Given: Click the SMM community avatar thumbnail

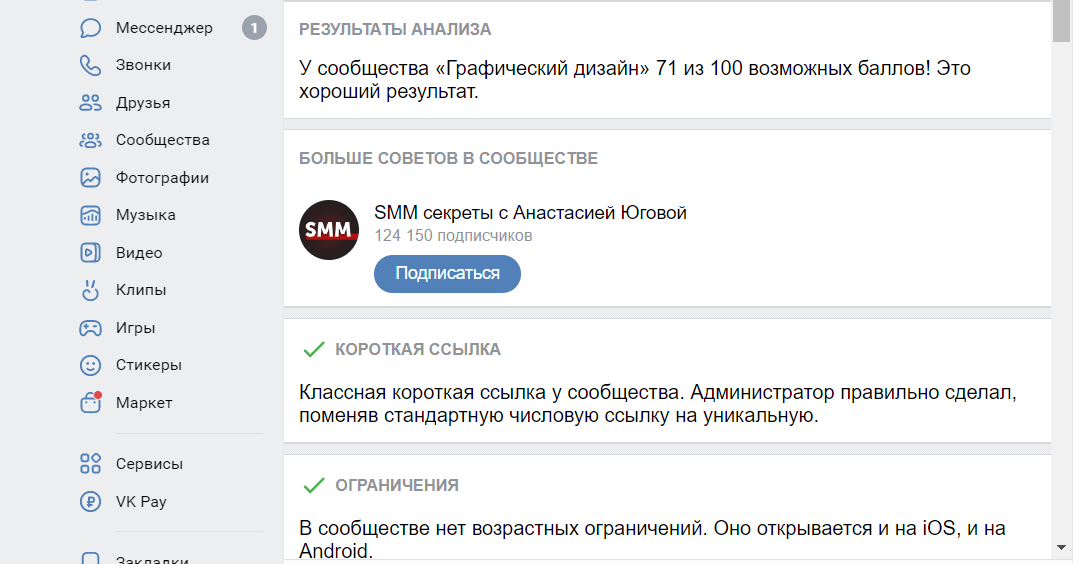Looking at the screenshot, I should tap(329, 230).
